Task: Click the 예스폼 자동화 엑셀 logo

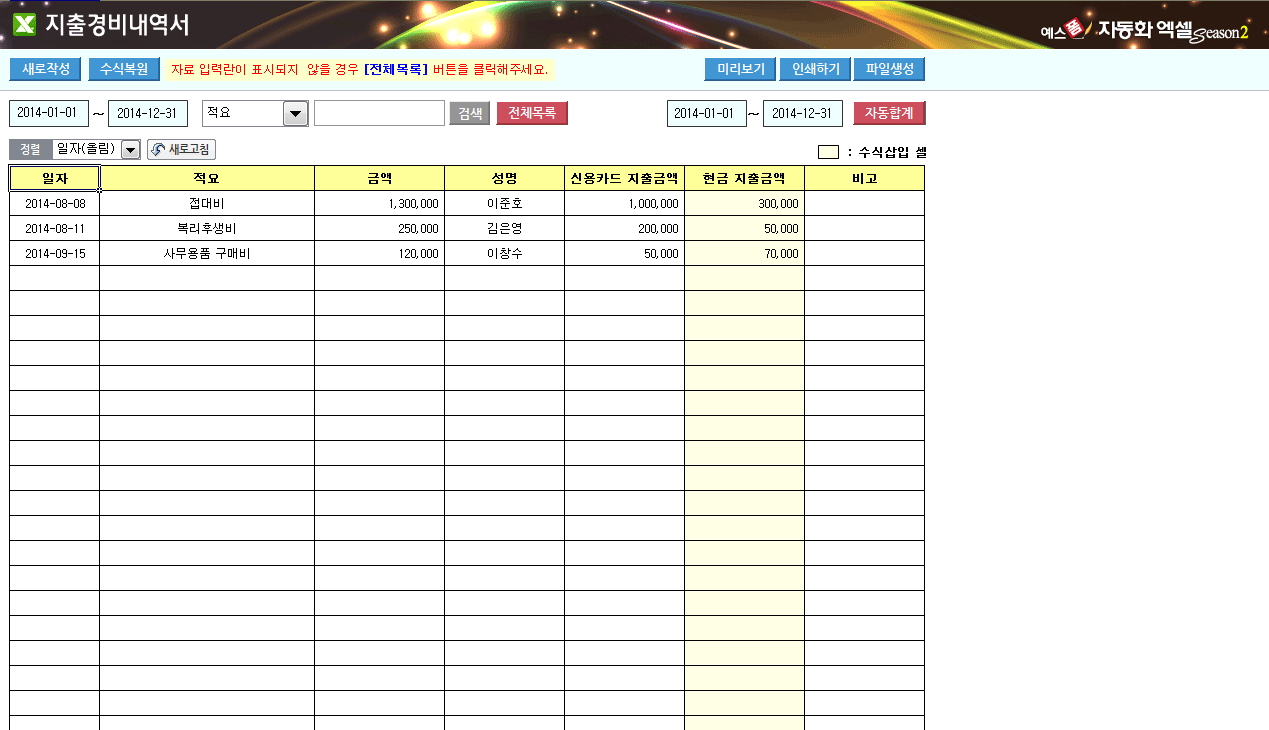Action: (1144, 30)
